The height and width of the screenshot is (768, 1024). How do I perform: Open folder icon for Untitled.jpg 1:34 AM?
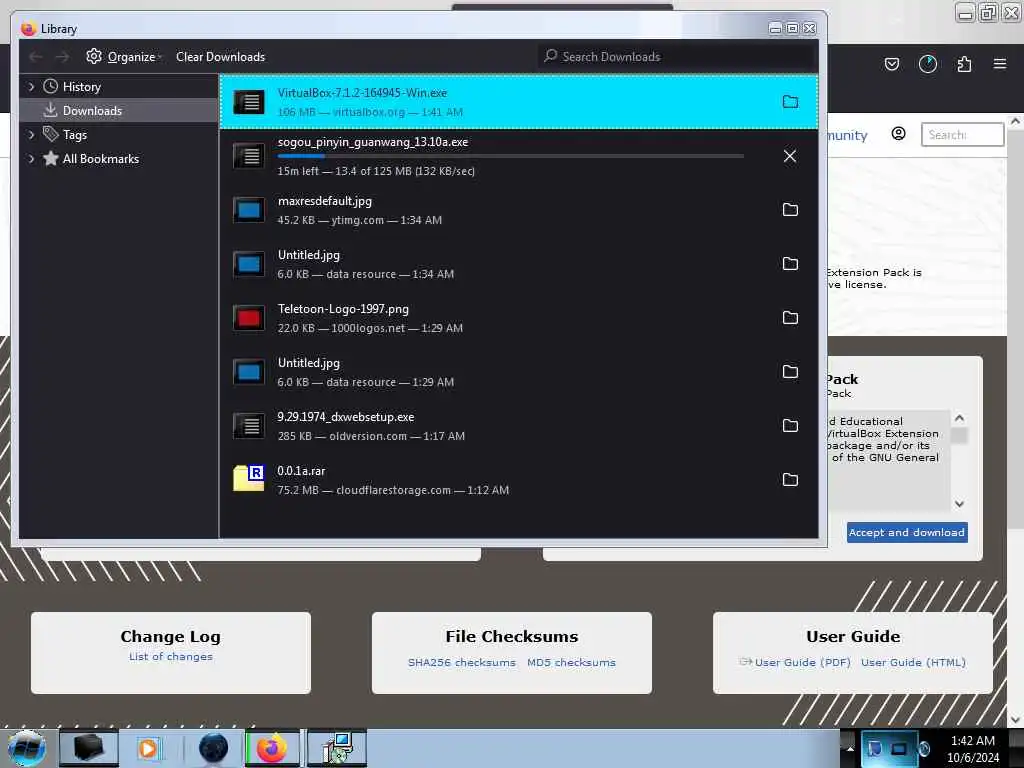pyautogui.click(x=790, y=264)
